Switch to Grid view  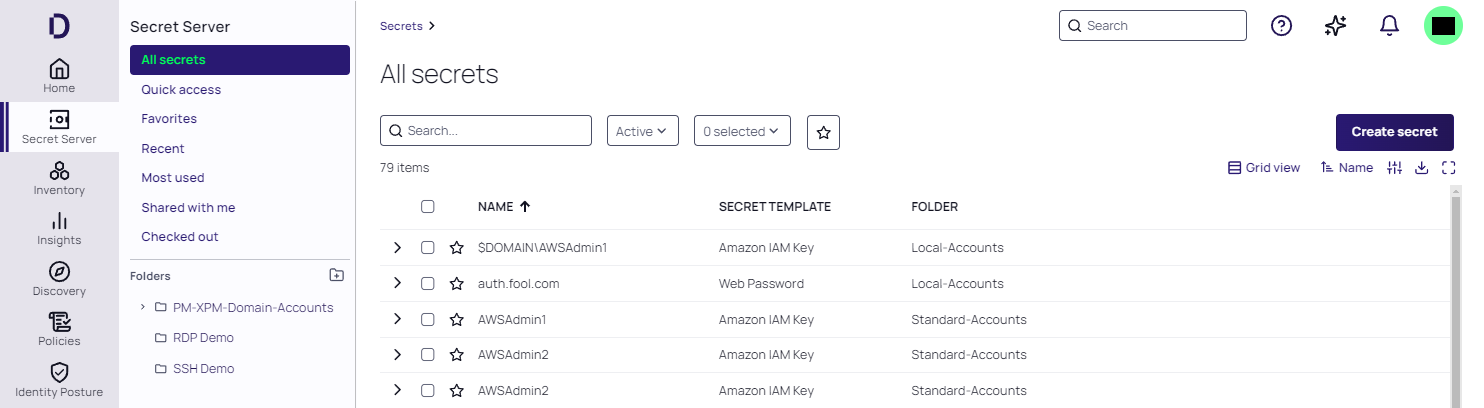click(1264, 168)
